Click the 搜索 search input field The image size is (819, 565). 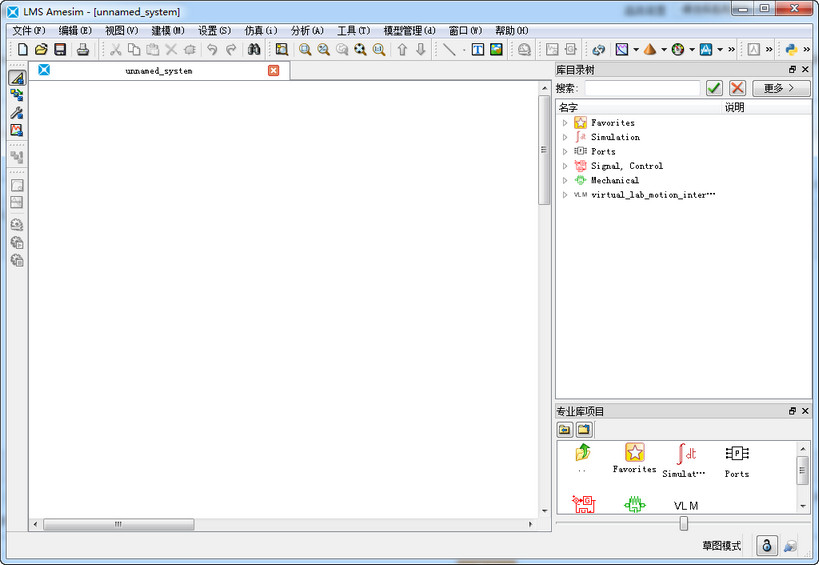642,88
